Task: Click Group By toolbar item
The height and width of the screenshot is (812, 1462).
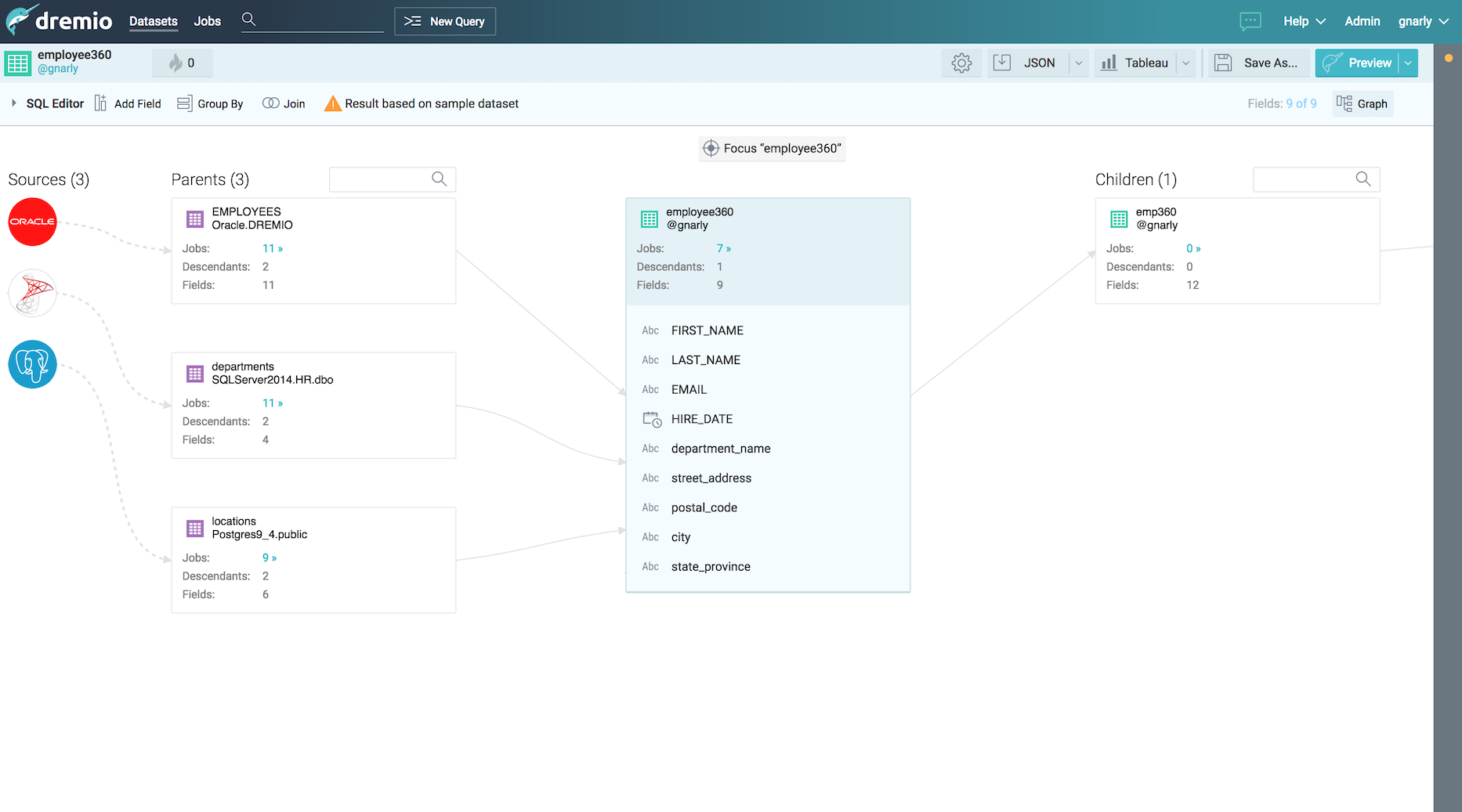Action: click(210, 103)
